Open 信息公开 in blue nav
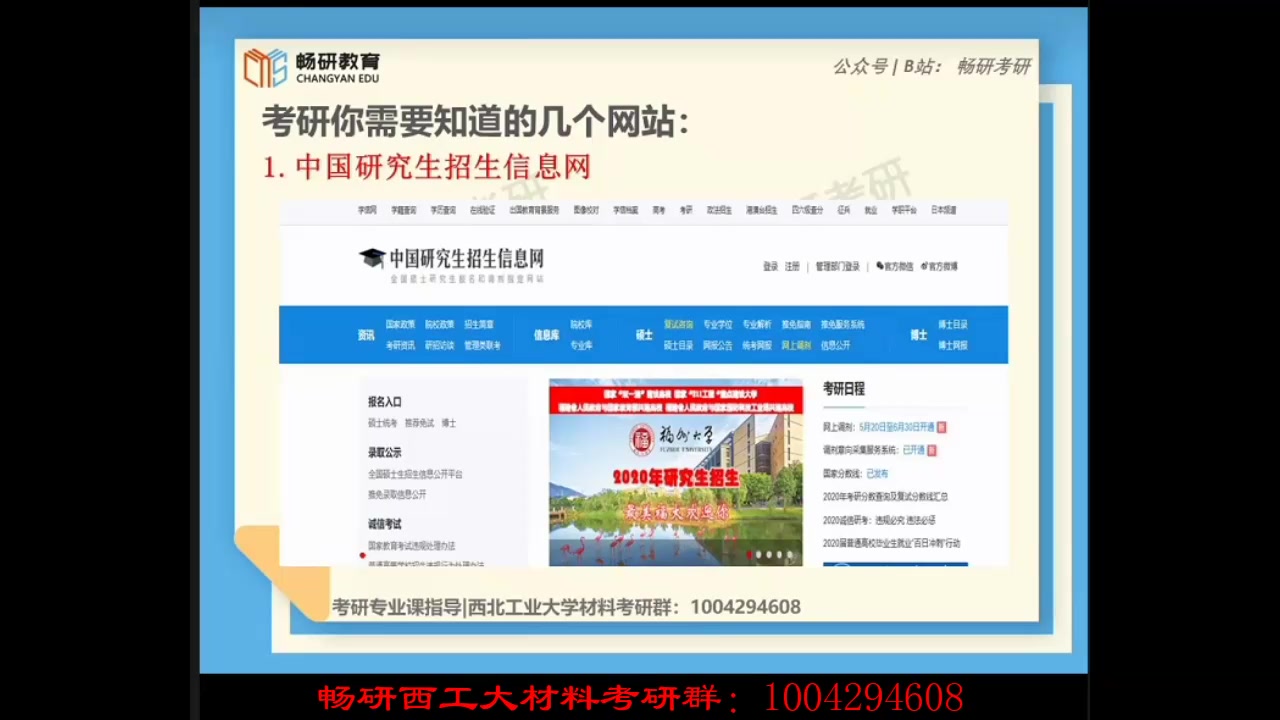 (x=835, y=345)
